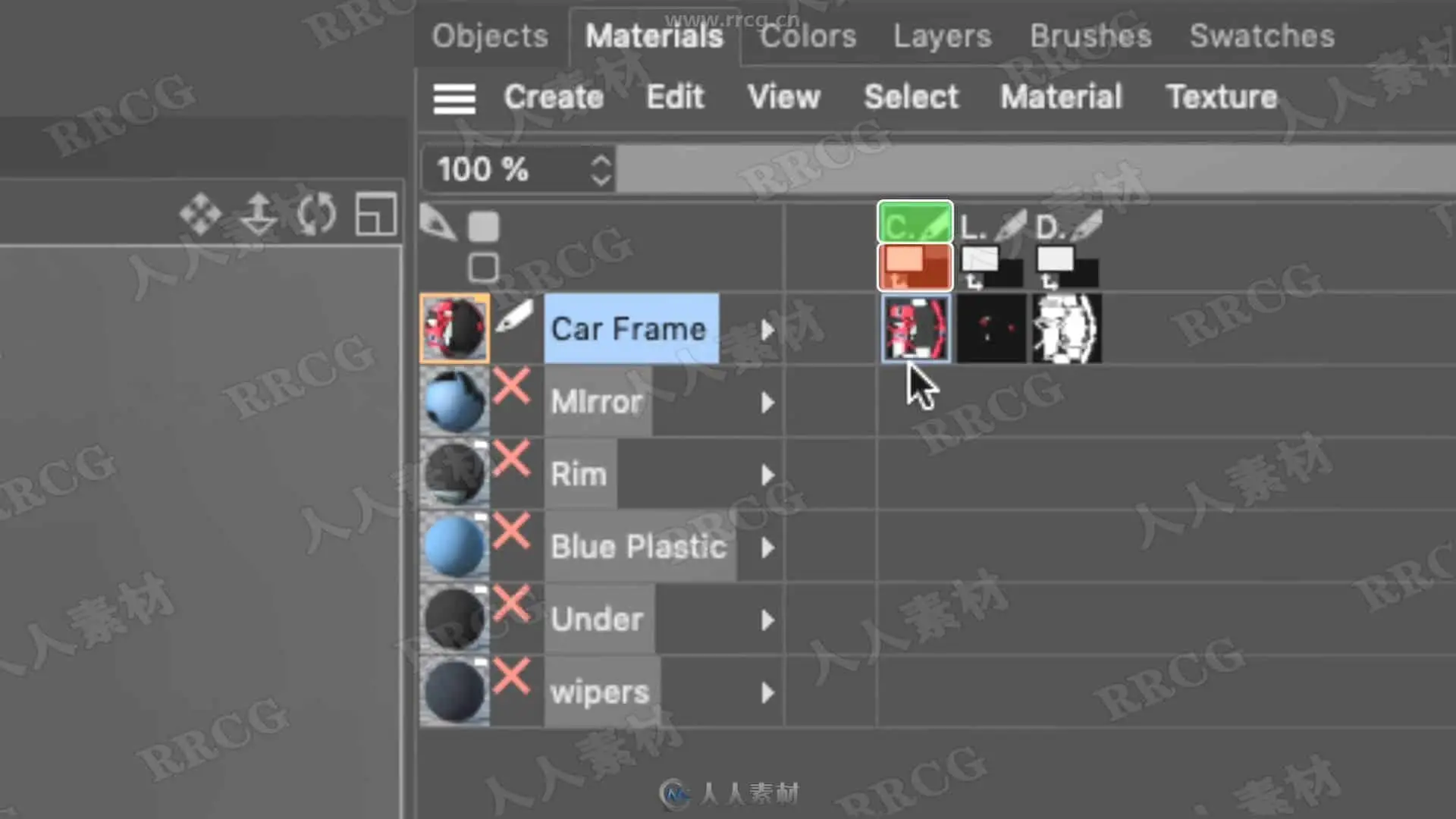Viewport: 1456px width, 819px height.
Task: Expand the Blue Plastic material arrow
Action: click(x=767, y=548)
